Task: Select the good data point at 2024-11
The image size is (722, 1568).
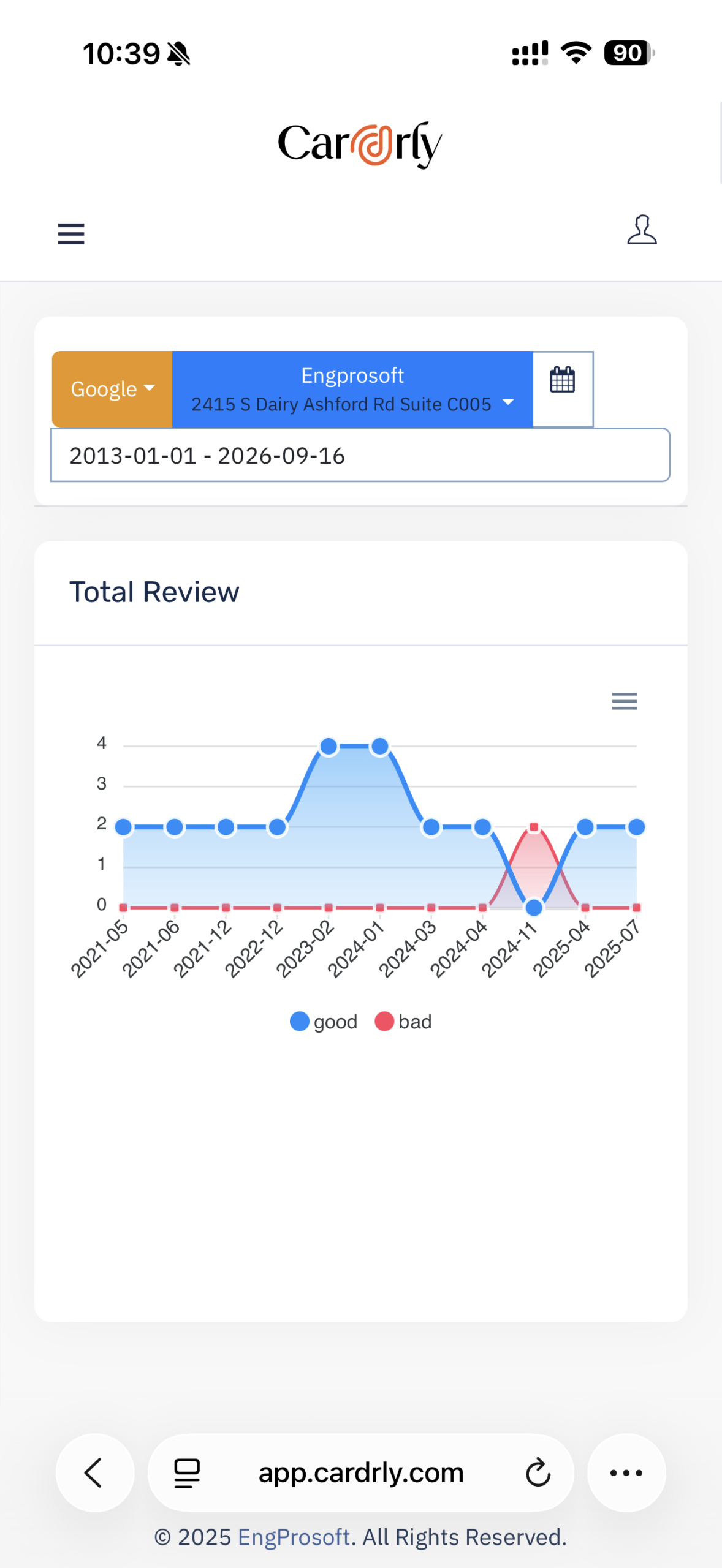Action: click(x=534, y=908)
